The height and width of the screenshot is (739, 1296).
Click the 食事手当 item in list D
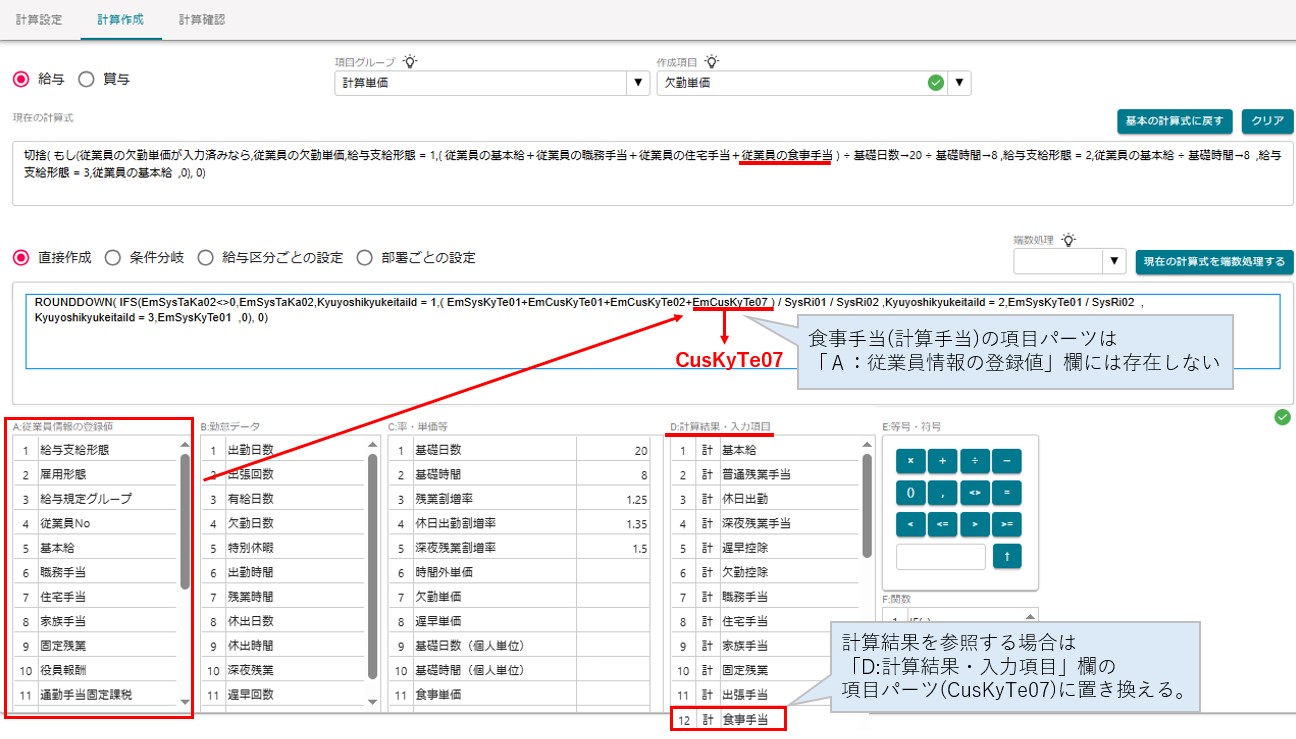tap(728, 718)
